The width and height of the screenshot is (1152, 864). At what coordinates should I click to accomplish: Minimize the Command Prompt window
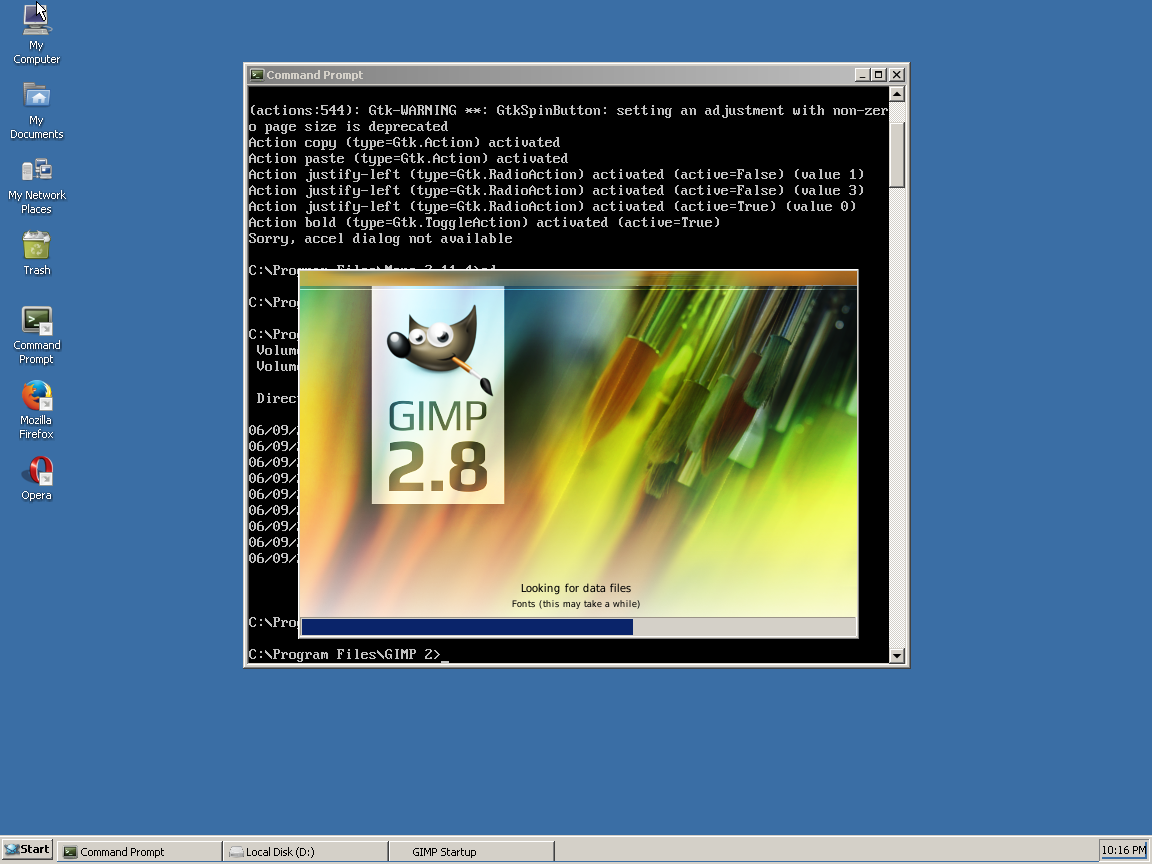coord(863,75)
